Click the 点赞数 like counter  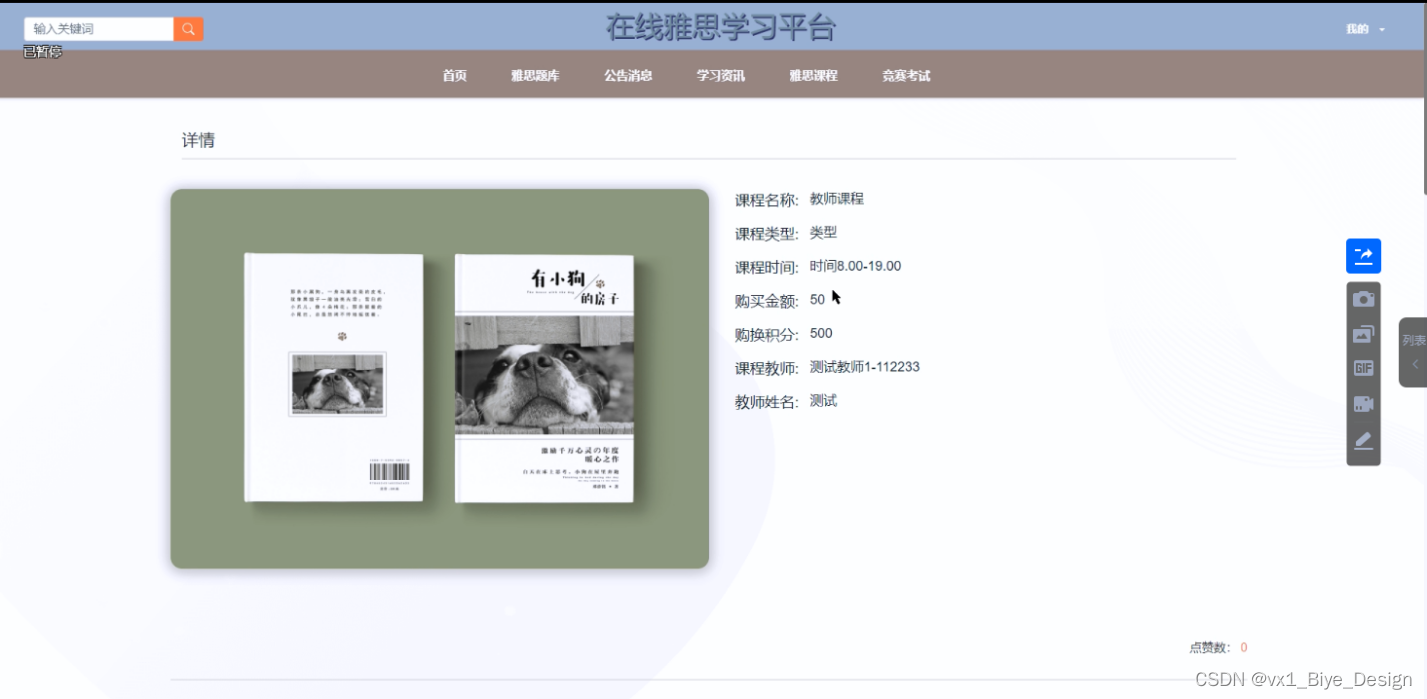click(x=1218, y=648)
